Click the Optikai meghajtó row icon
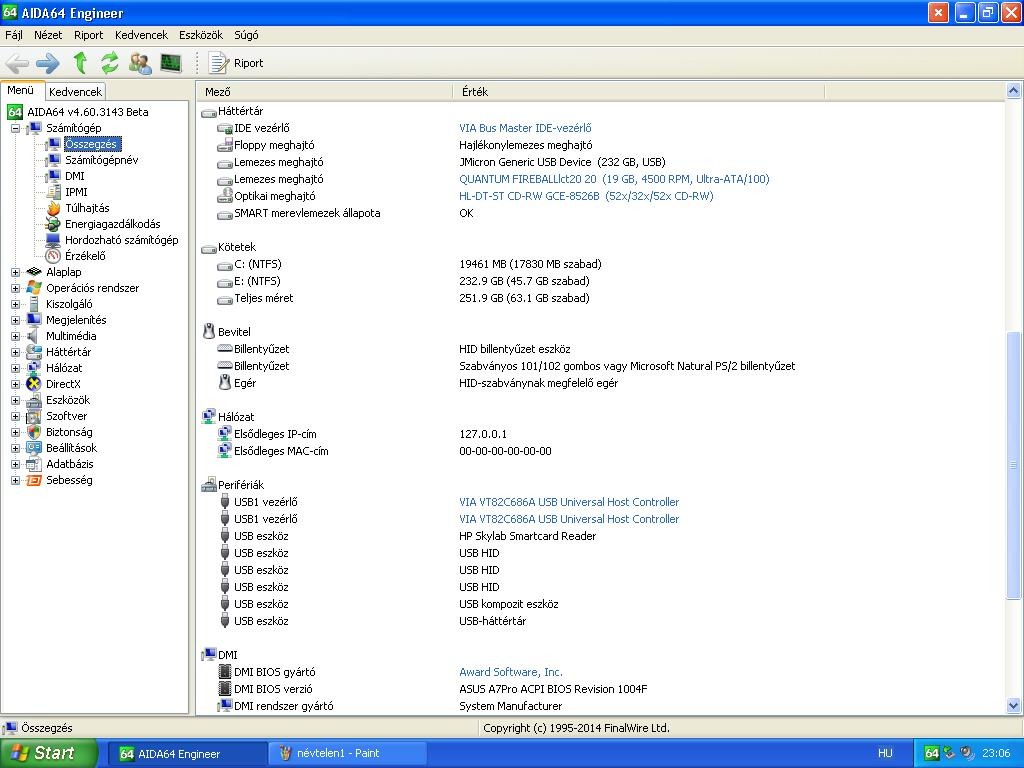Image resolution: width=1024 pixels, height=768 pixels. (225, 196)
